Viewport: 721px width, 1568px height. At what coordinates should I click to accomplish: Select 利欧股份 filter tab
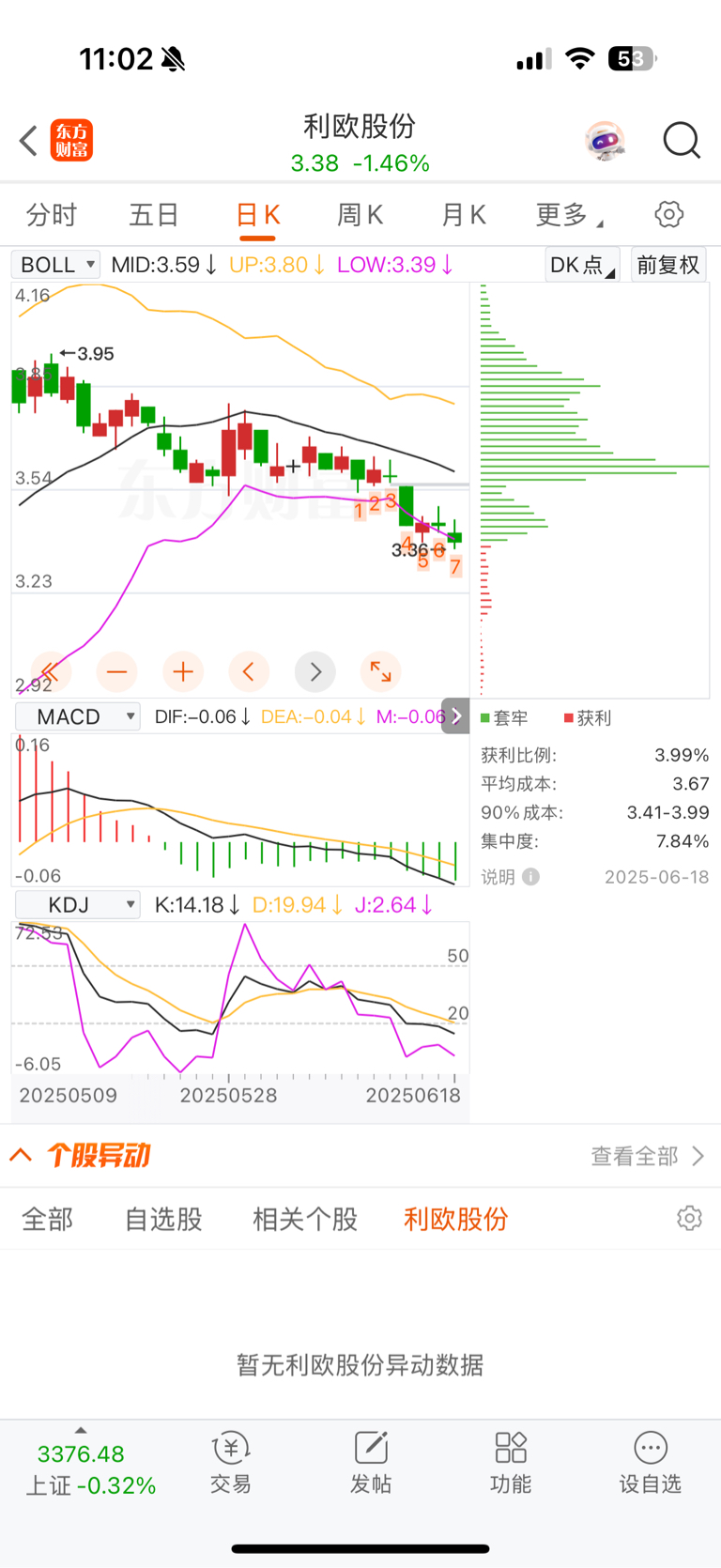click(x=456, y=1219)
